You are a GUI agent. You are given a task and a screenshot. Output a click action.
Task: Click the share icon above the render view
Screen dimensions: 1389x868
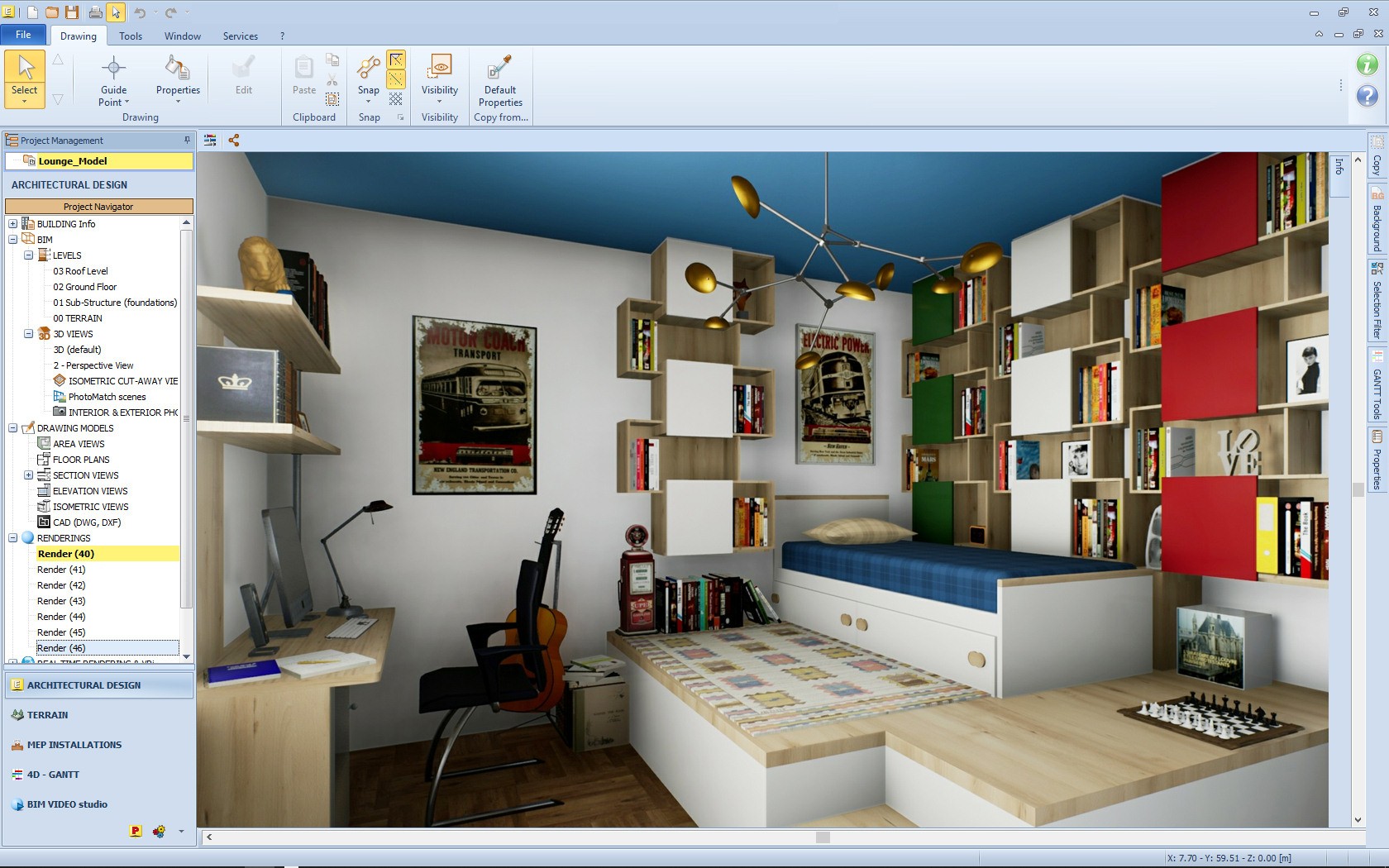pyautogui.click(x=234, y=141)
